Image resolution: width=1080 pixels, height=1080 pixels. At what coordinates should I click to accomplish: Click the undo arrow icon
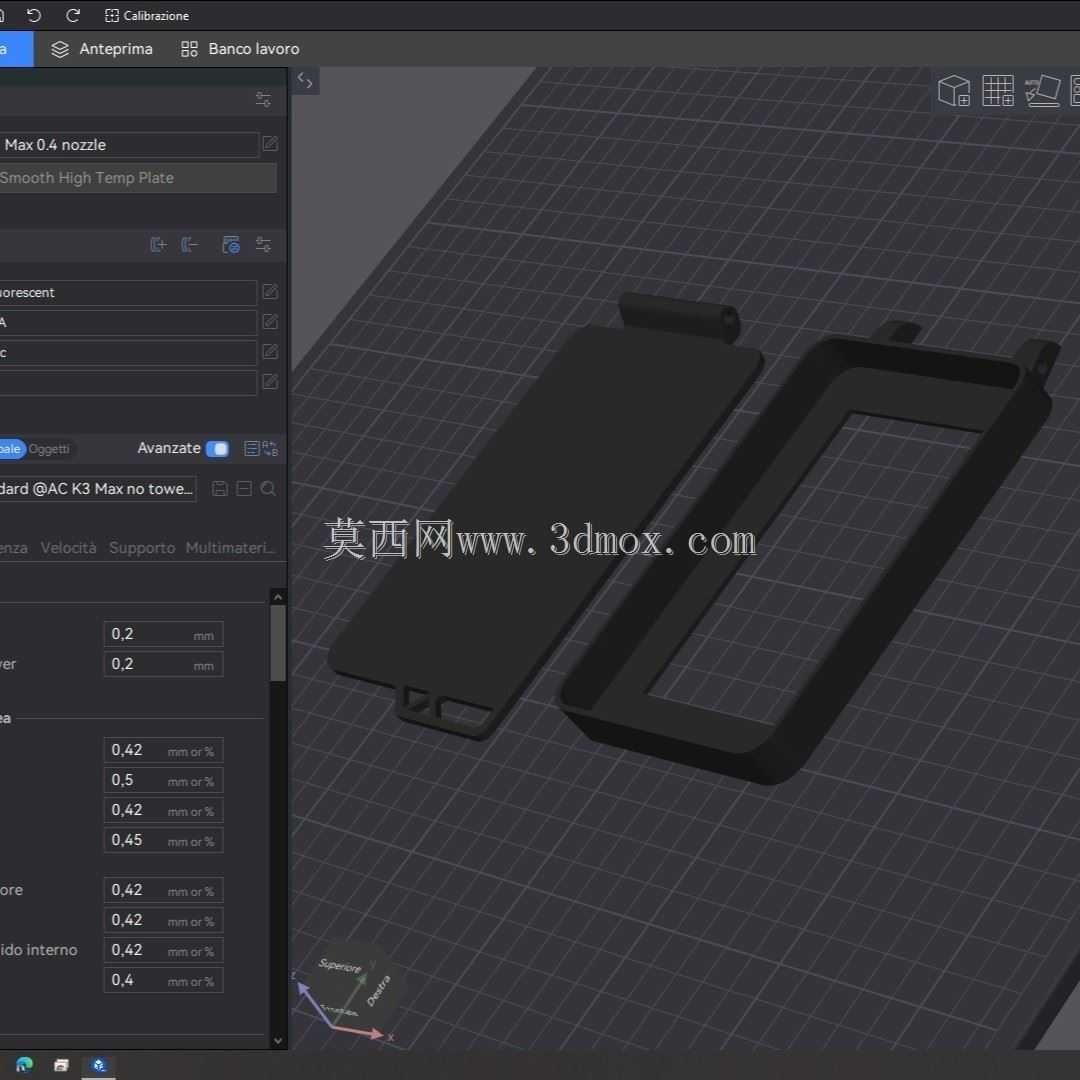pyautogui.click(x=33, y=15)
